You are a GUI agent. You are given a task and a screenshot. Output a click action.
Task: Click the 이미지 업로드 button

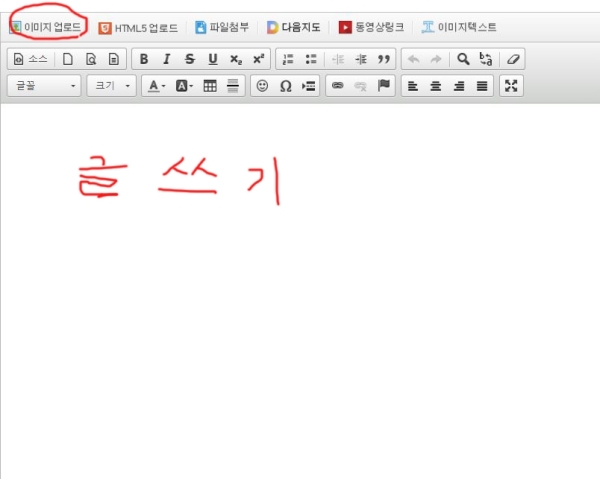pyautogui.click(x=46, y=27)
